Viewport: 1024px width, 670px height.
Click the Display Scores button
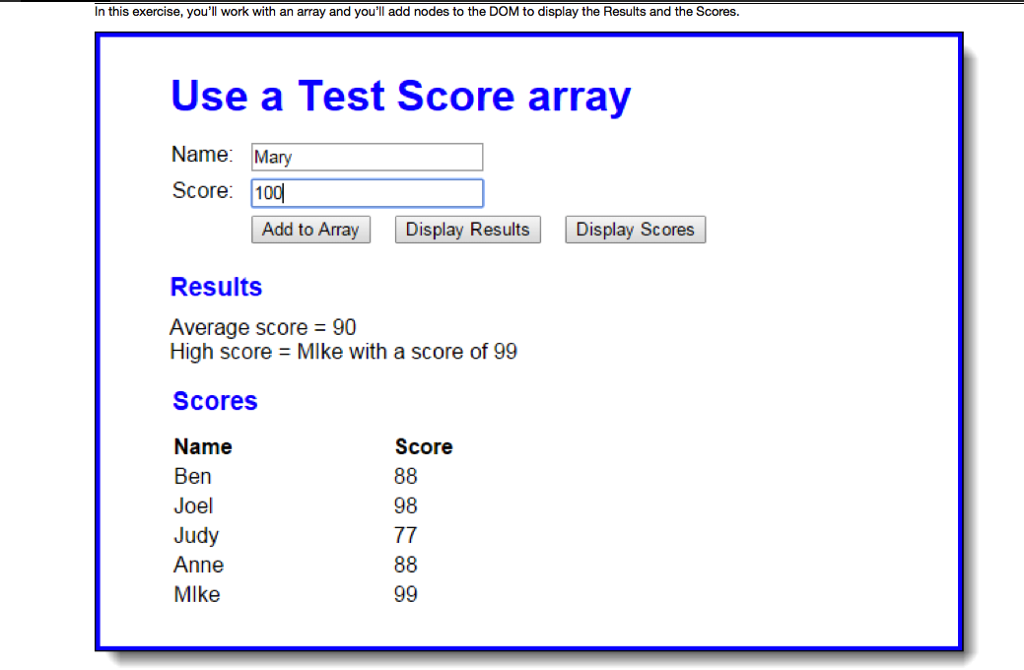pos(635,229)
